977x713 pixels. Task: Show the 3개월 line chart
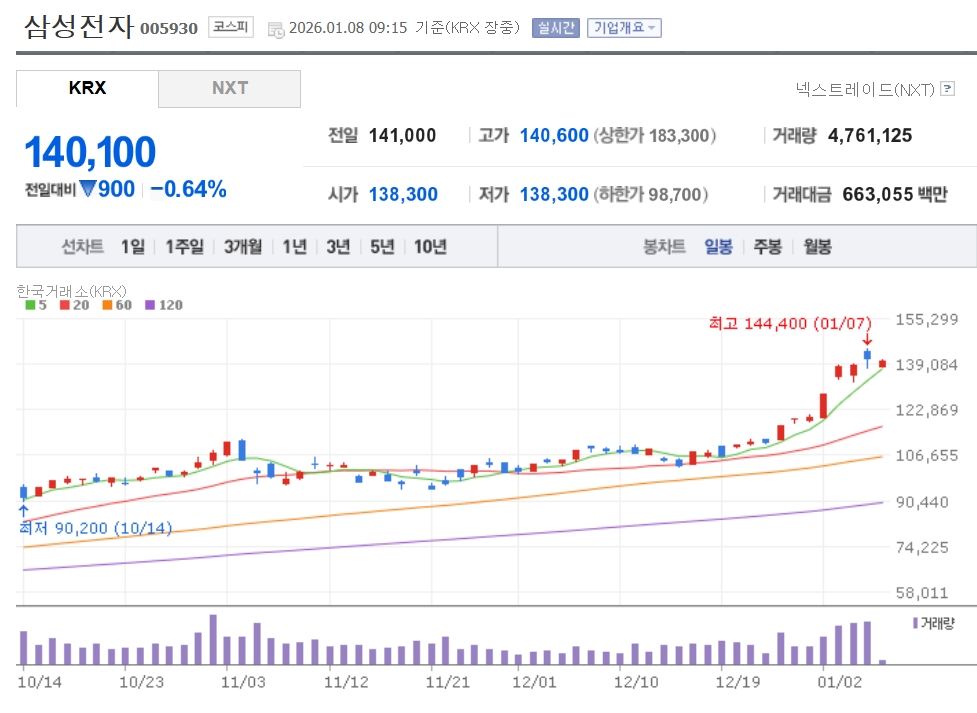pyautogui.click(x=243, y=246)
